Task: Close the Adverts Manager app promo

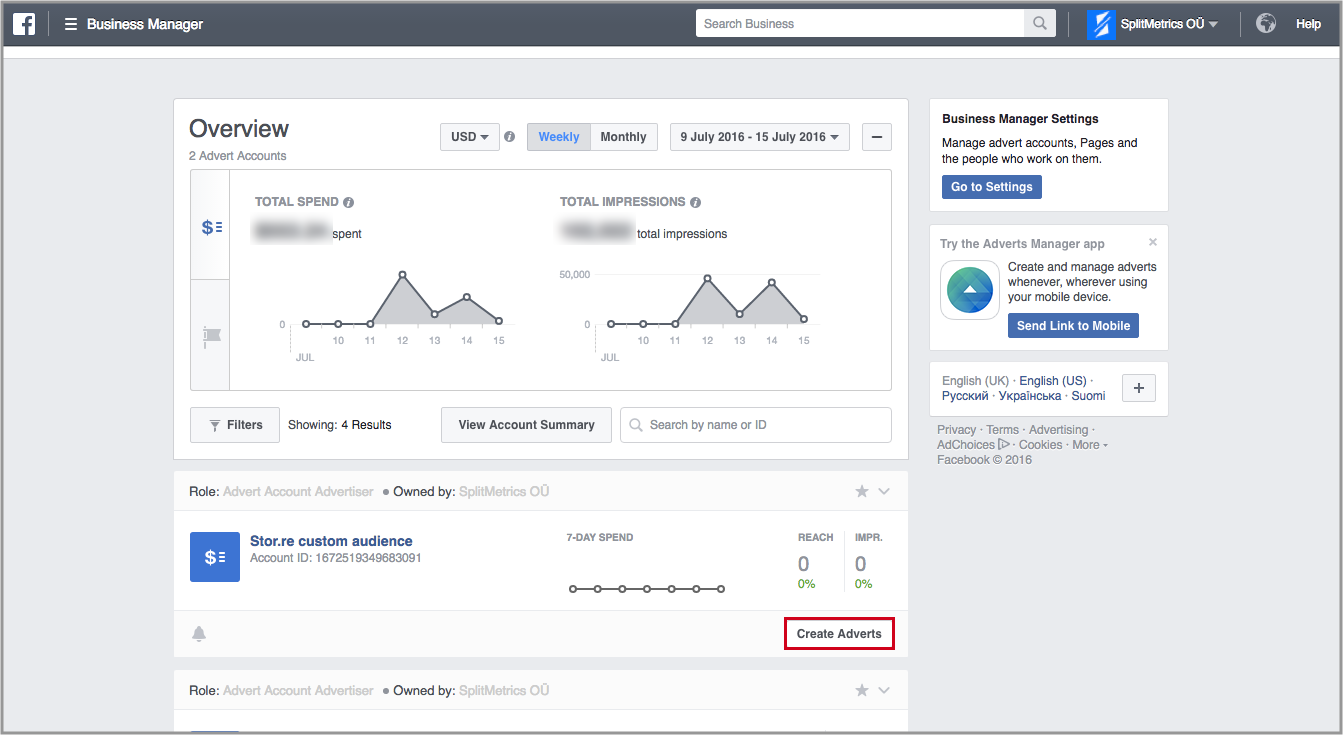Action: 1153,242
